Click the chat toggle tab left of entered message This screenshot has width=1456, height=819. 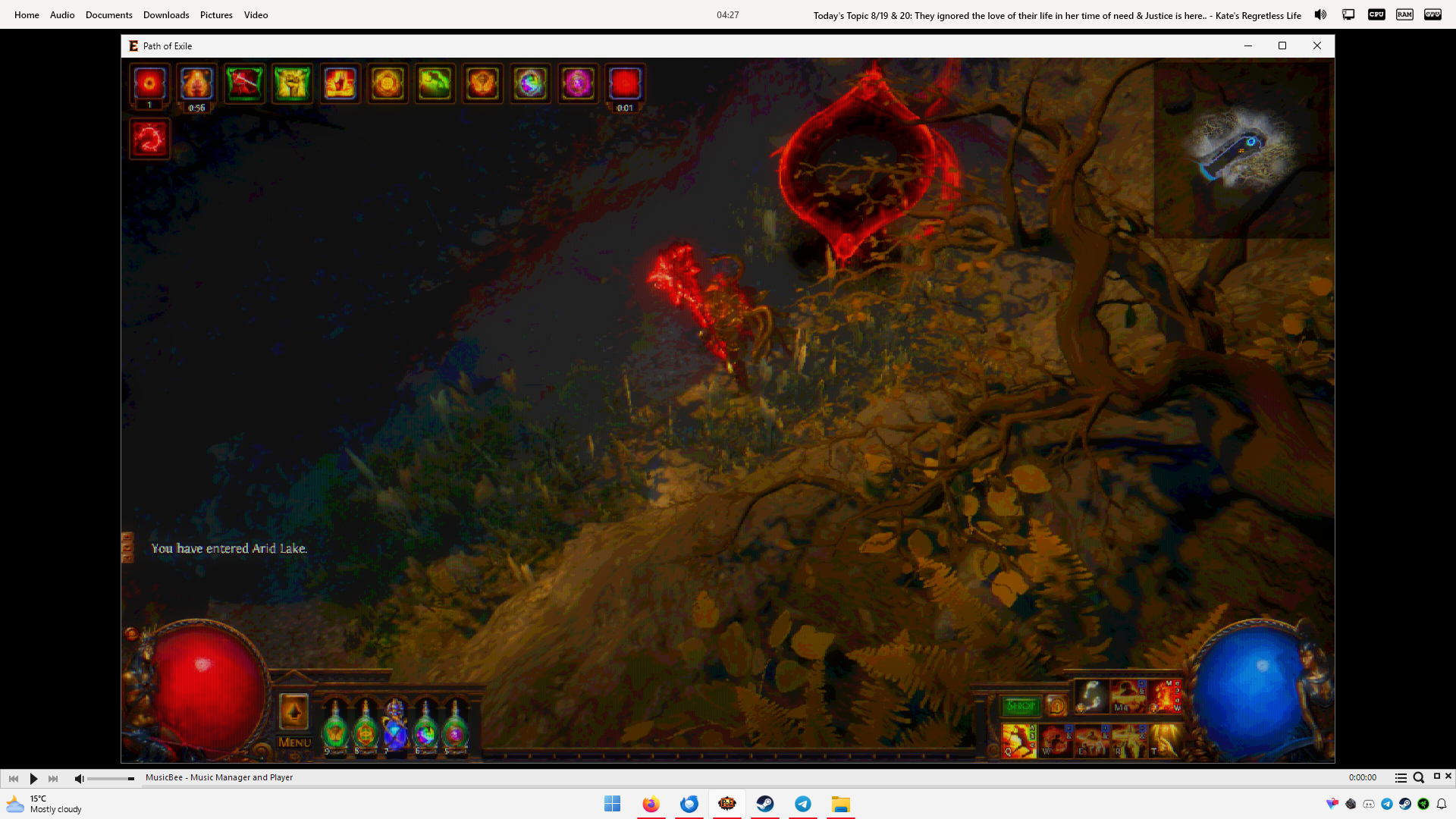(127, 548)
